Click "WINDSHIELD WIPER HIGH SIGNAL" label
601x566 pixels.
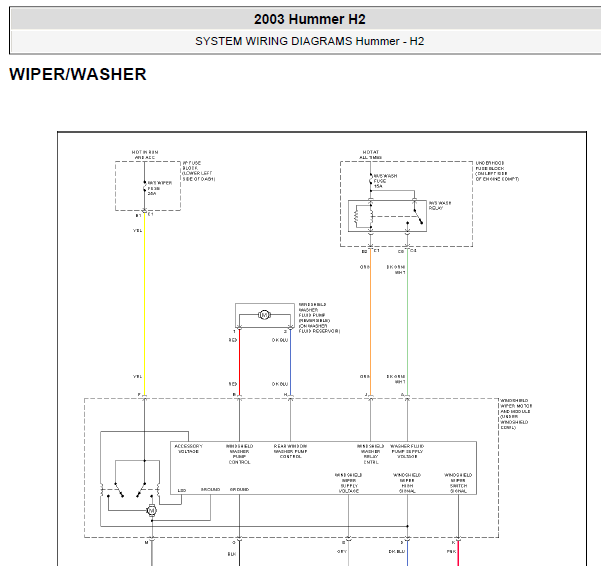(407, 483)
